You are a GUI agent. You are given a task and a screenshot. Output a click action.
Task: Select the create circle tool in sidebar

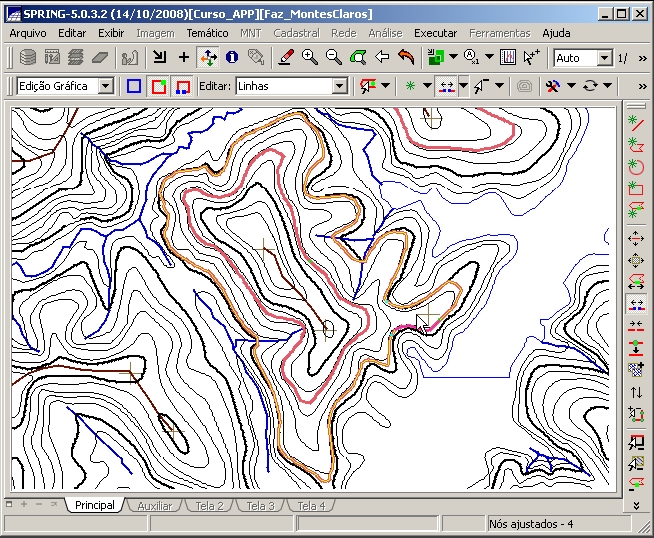click(x=635, y=166)
